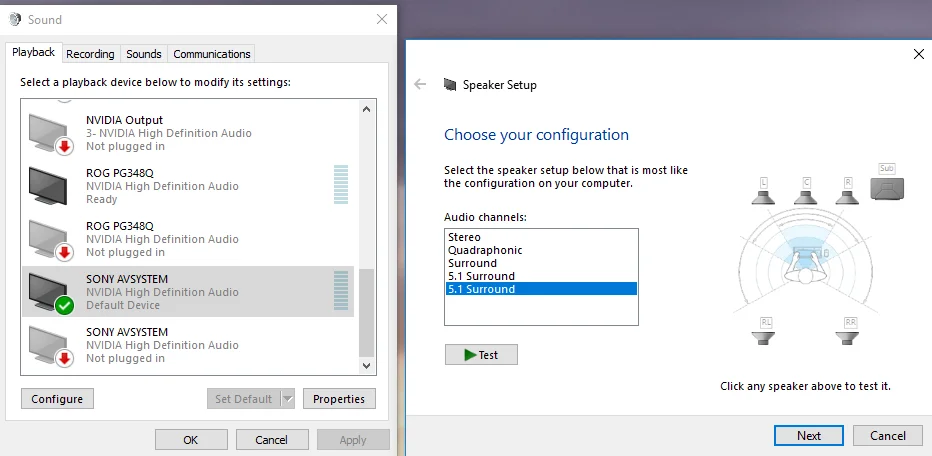Viewport: 932px width, 456px height.
Task: Click the level meter beside SONY AVSYSTEM
Action: click(x=341, y=290)
